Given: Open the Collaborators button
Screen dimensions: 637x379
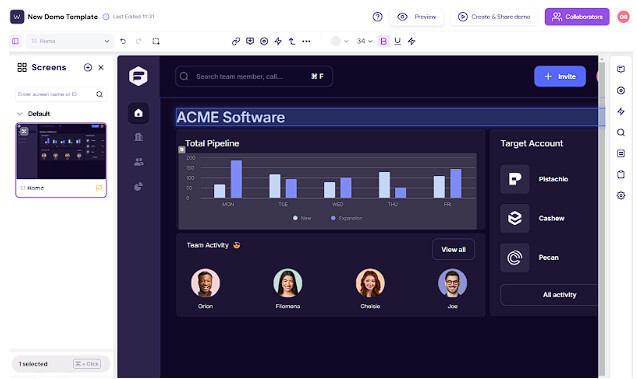Looking at the screenshot, I should [577, 17].
